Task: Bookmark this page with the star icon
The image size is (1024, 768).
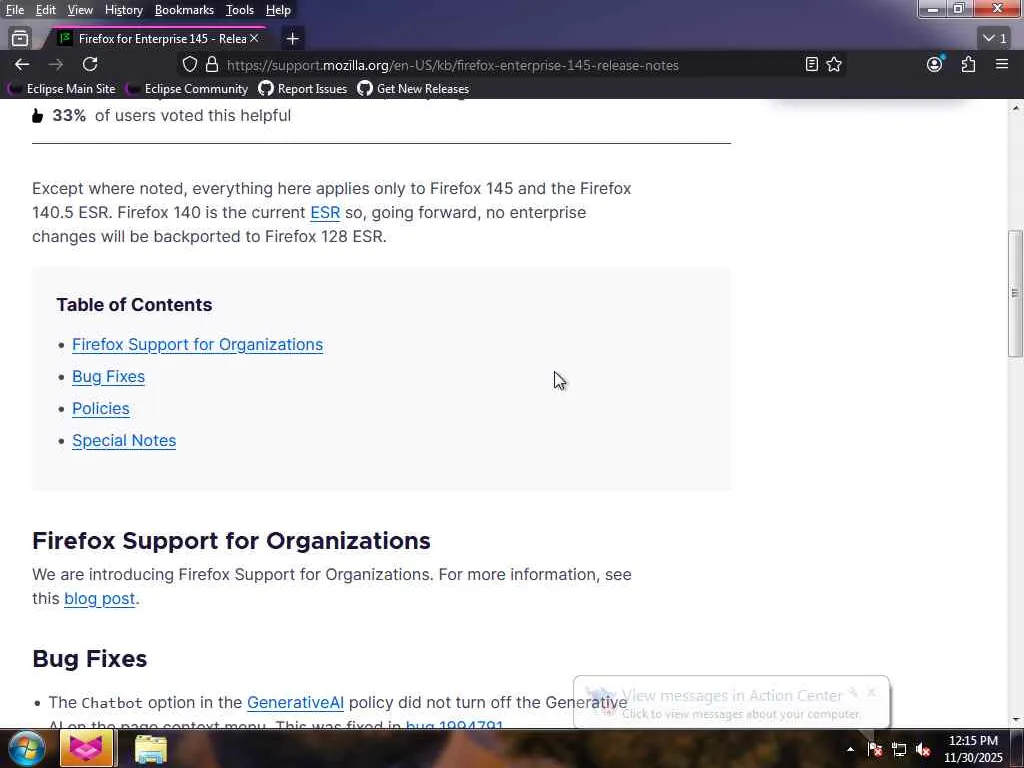Action: 834,64
